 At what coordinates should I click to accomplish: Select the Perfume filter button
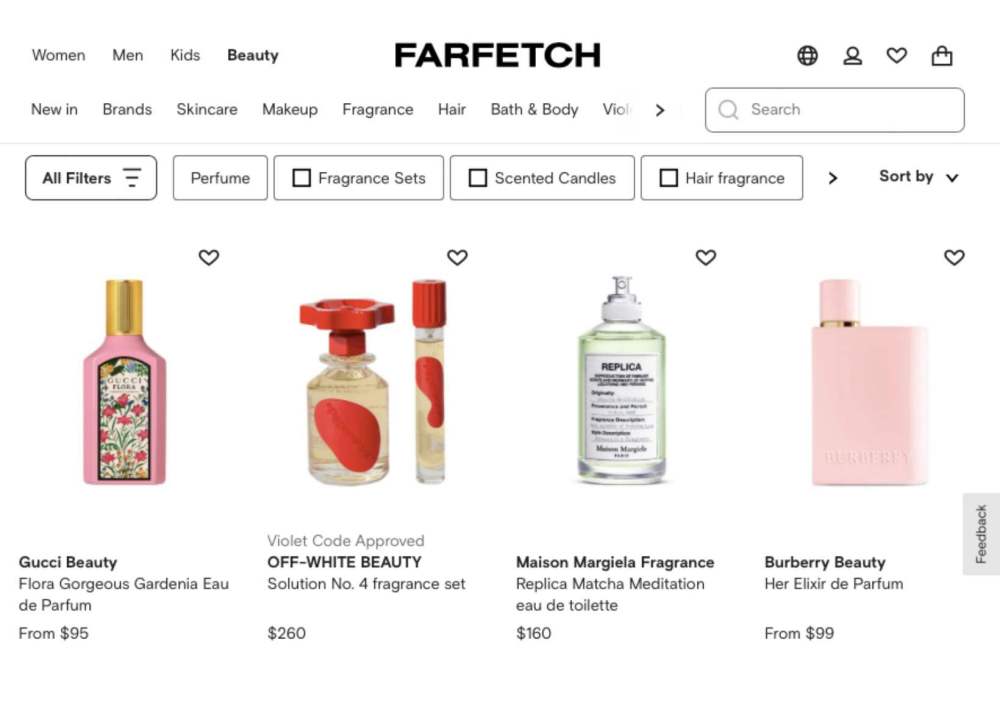click(220, 178)
